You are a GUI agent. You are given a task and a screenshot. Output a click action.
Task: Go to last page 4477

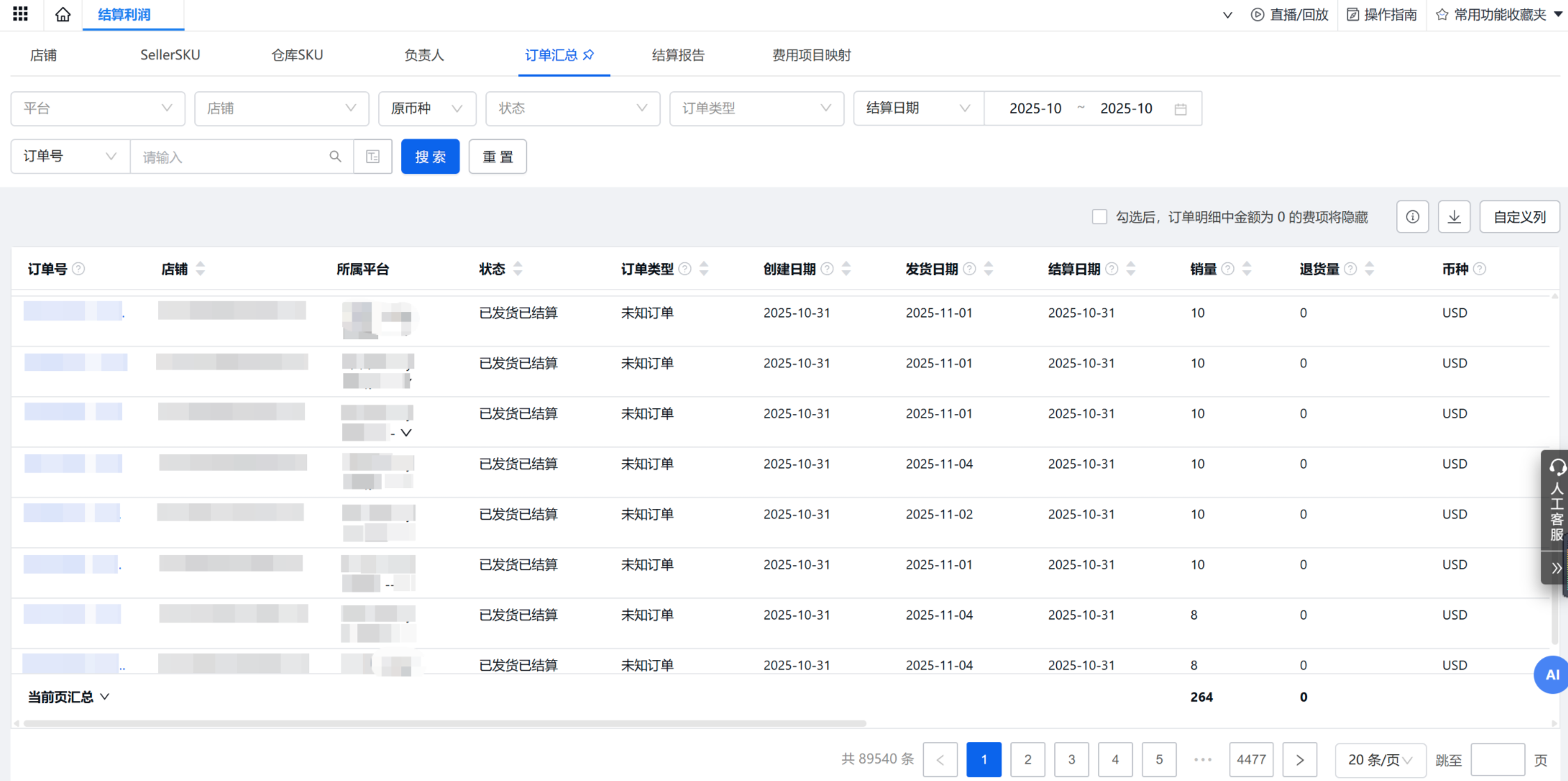pos(1251,759)
